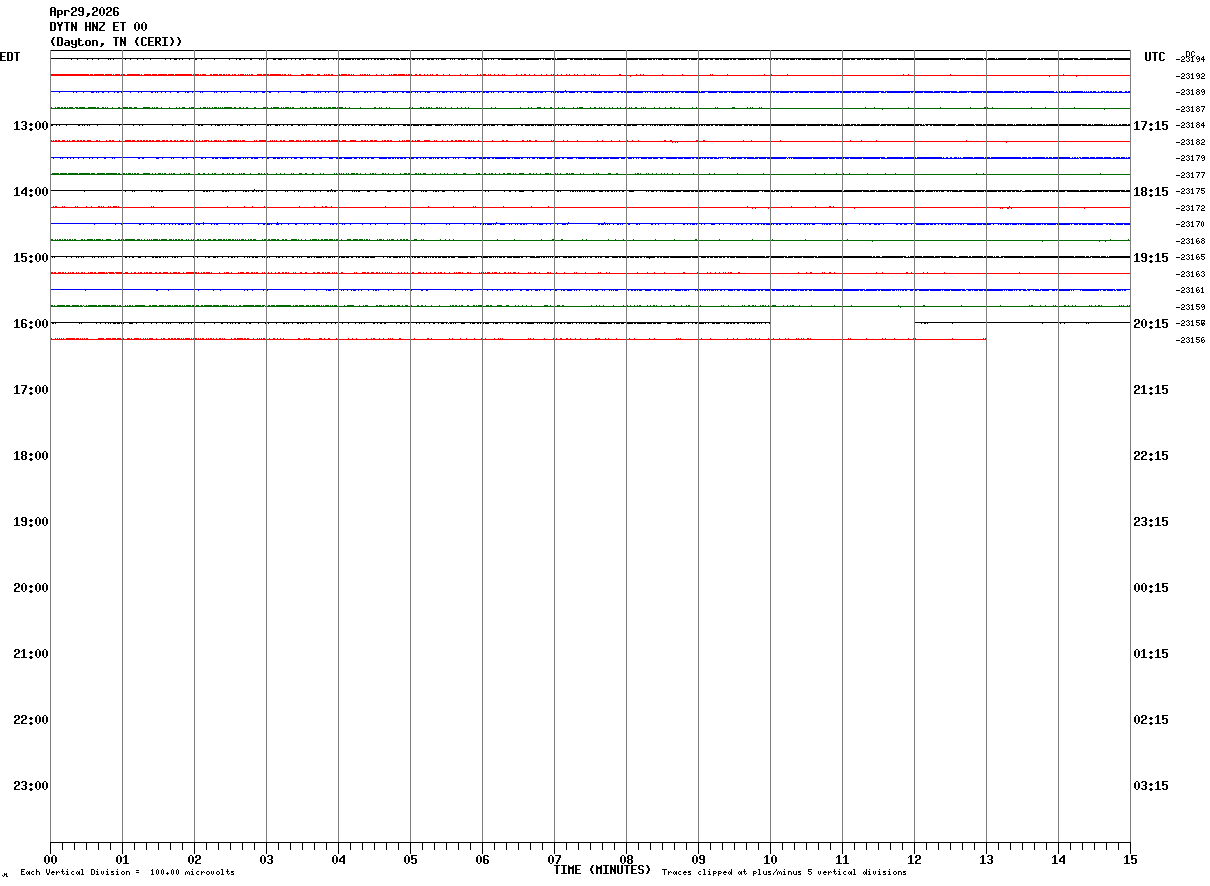Click the '02:15' UTC time label

click(x=1151, y=719)
